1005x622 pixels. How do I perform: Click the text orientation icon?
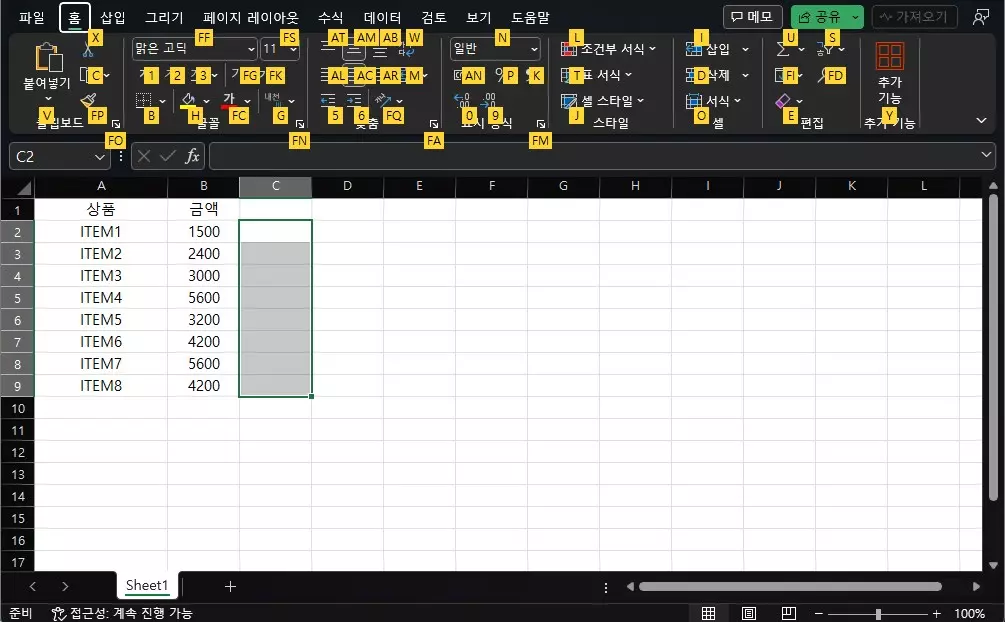[383, 100]
